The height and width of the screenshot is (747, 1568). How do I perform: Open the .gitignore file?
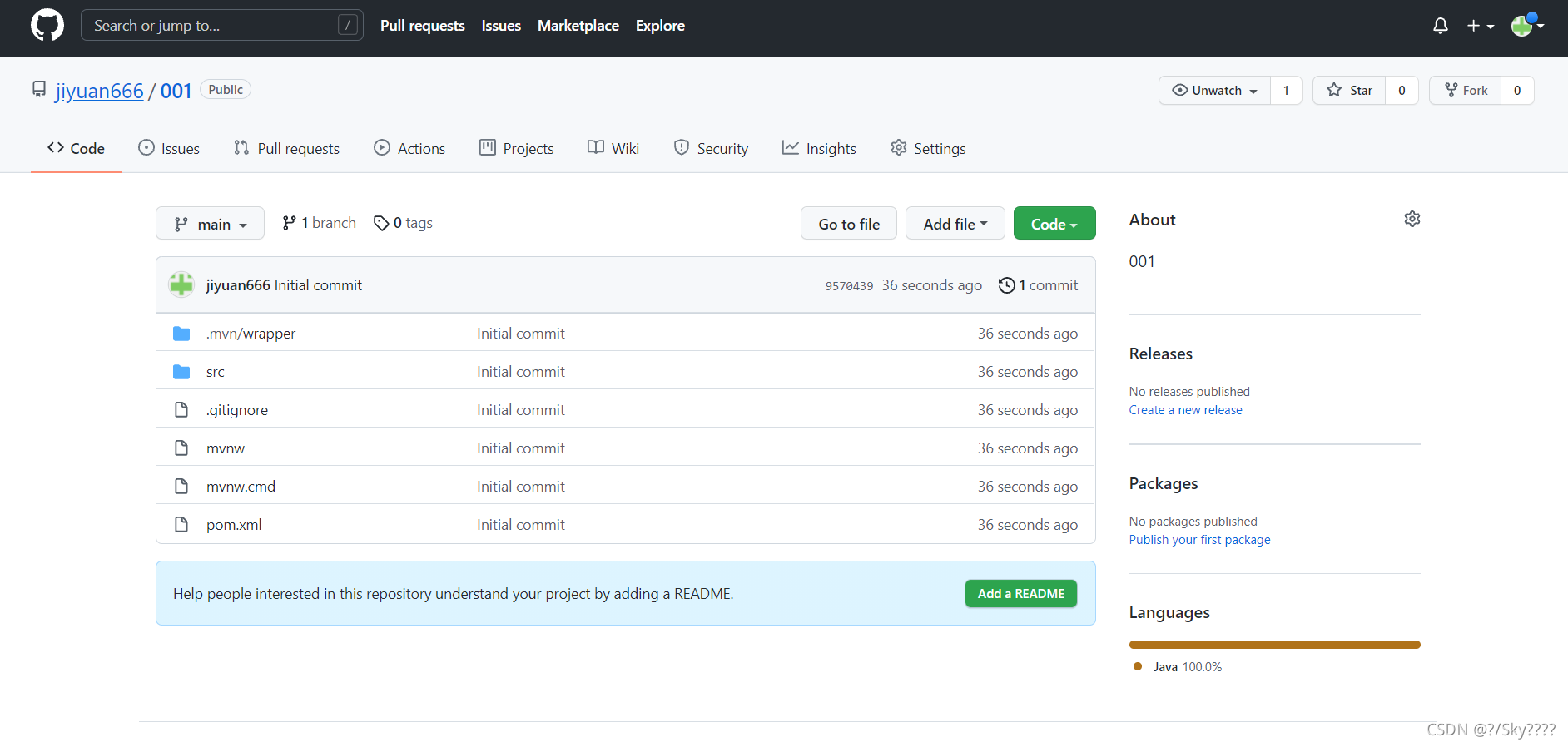(237, 410)
